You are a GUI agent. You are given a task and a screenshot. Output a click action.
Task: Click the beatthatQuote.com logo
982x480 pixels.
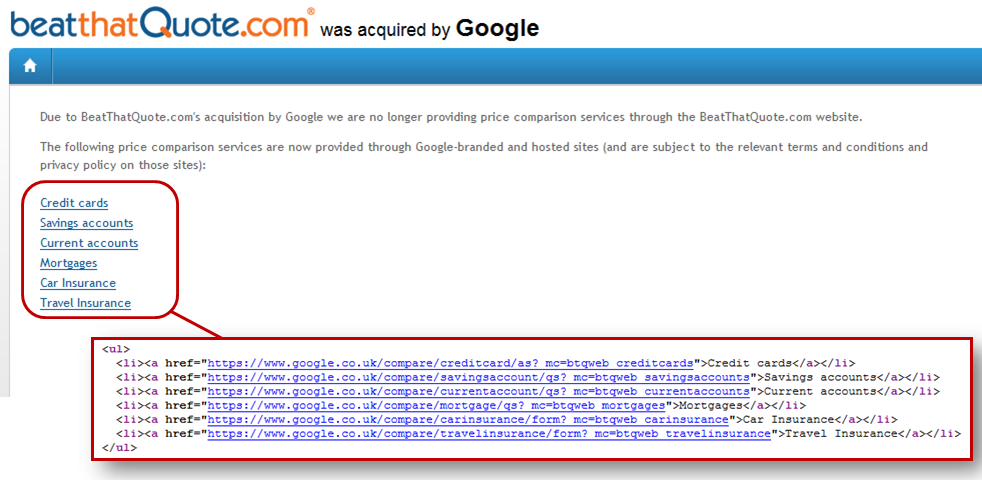pyautogui.click(x=161, y=25)
